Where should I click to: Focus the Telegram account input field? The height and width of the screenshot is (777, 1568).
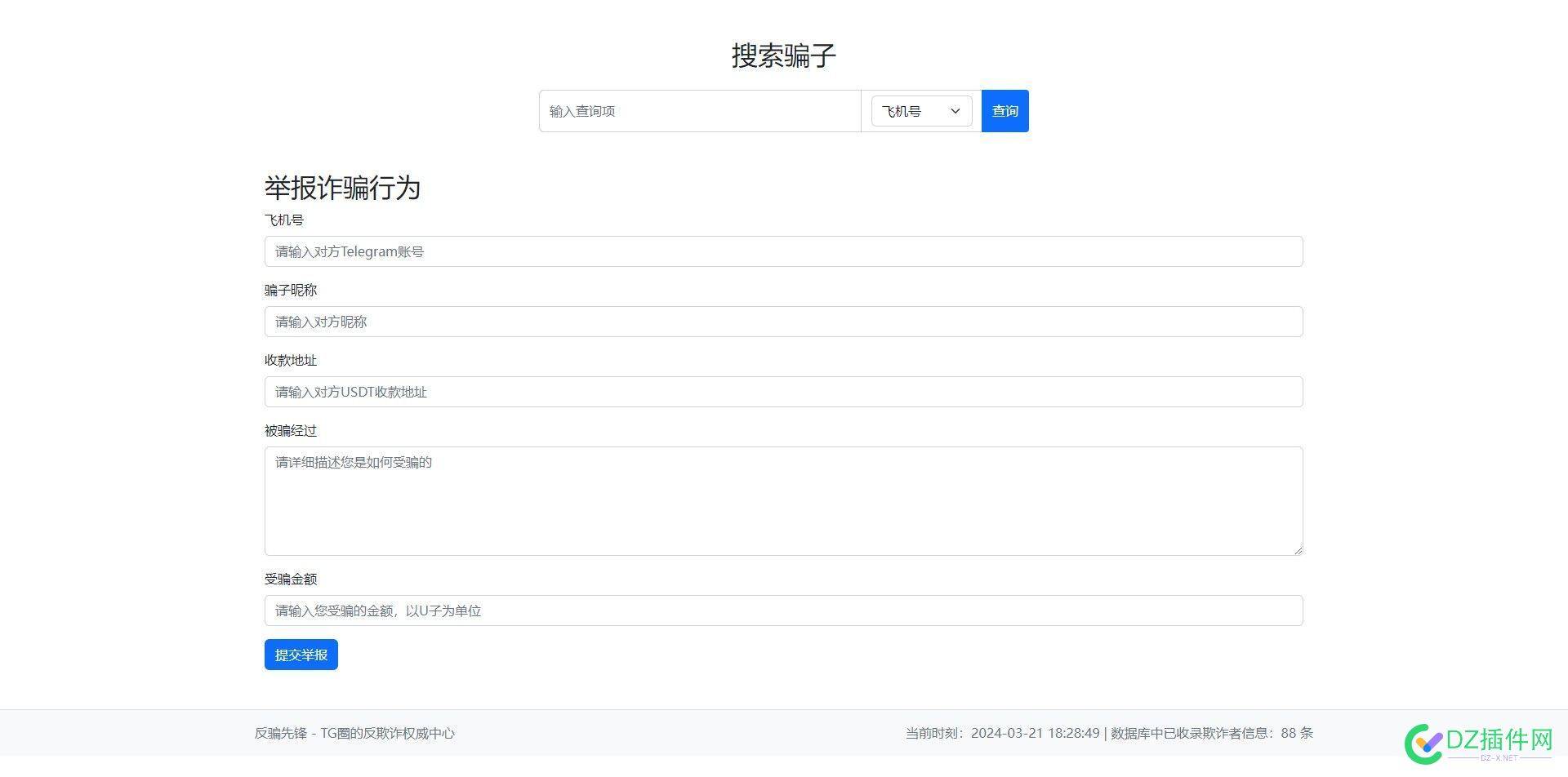(x=783, y=251)
